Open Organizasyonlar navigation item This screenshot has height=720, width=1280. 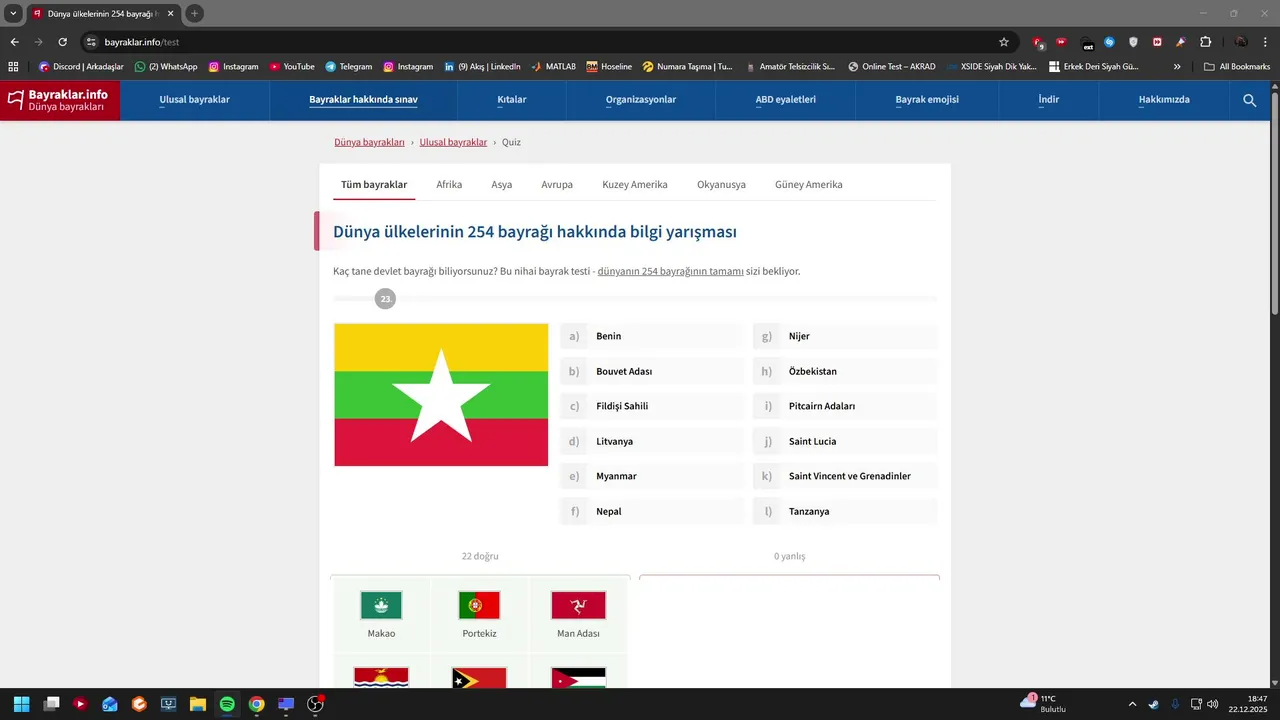pyautogui.click(x=641, y=100)
